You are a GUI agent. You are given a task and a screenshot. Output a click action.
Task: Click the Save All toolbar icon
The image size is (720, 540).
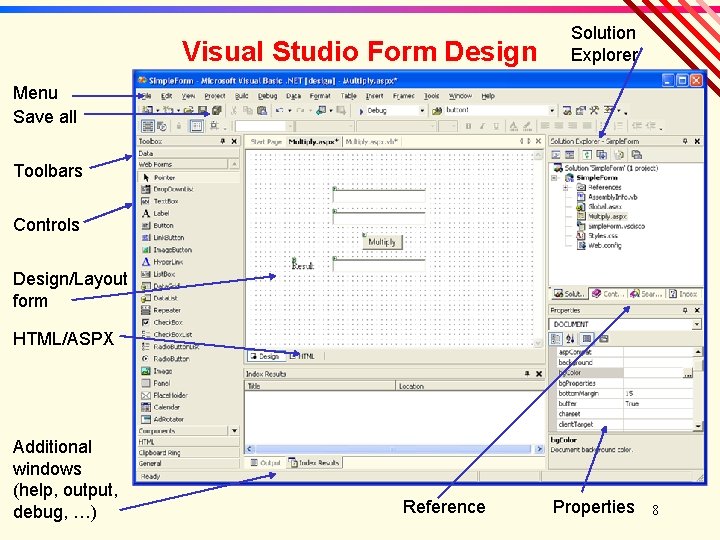tap(216, 110)
